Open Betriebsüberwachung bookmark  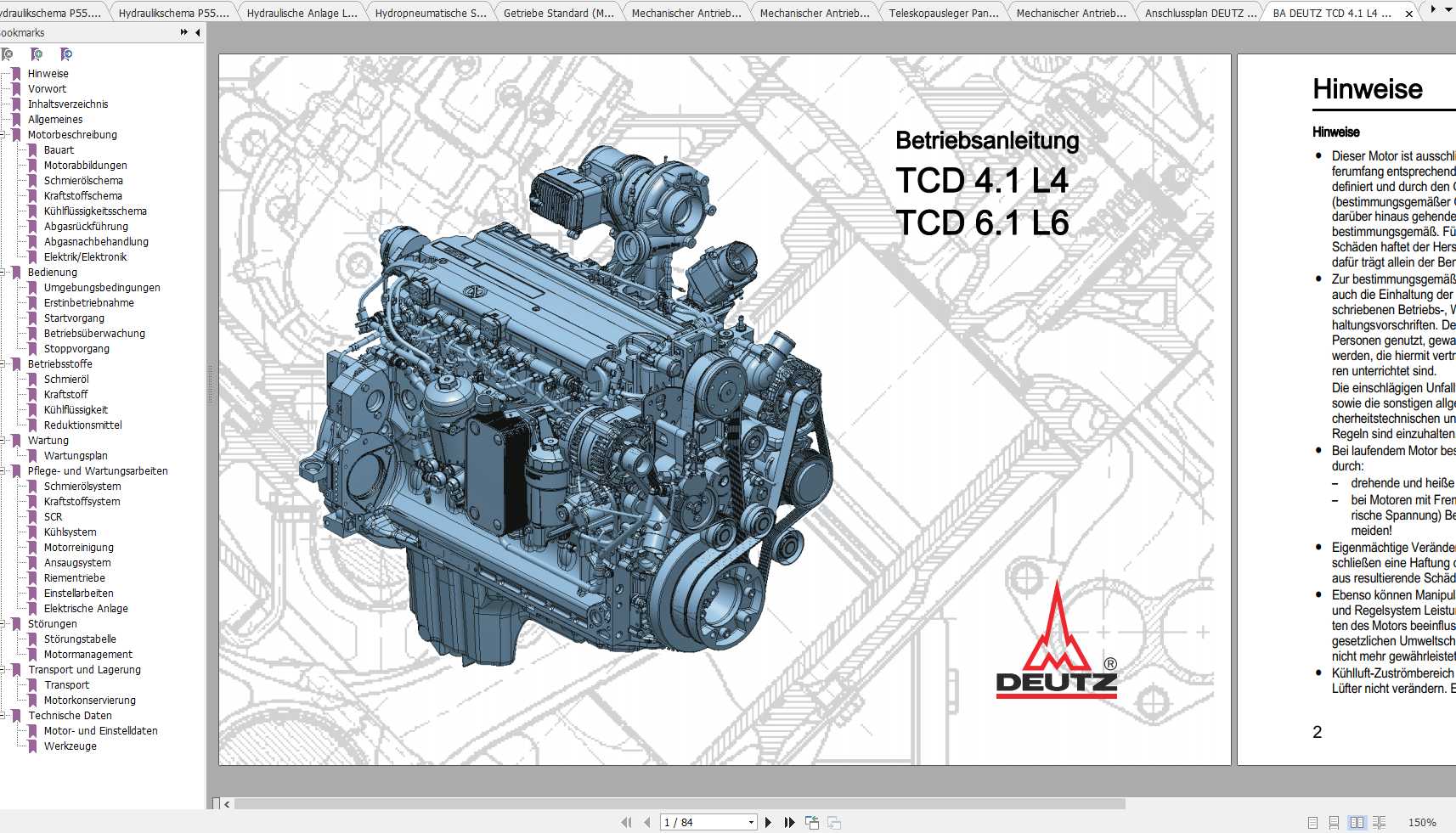94,333
